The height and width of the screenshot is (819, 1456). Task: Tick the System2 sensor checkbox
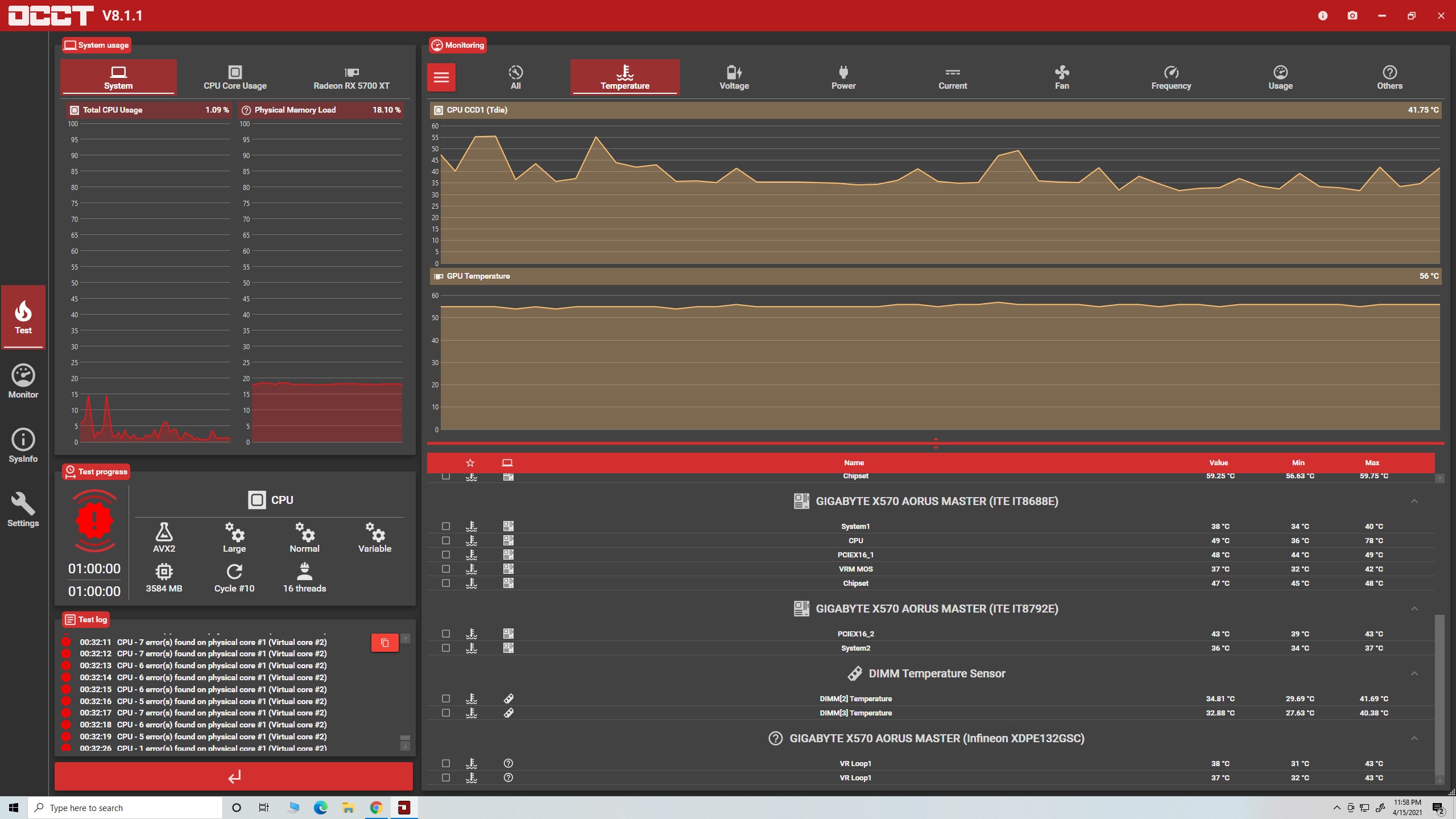tap(446, 648)
